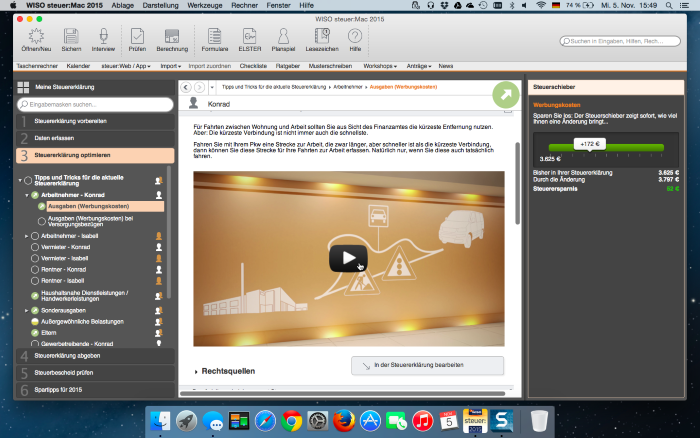Click the green arrow jump button
This screenshot has height=438, width=700.
[x=506, y=95]
